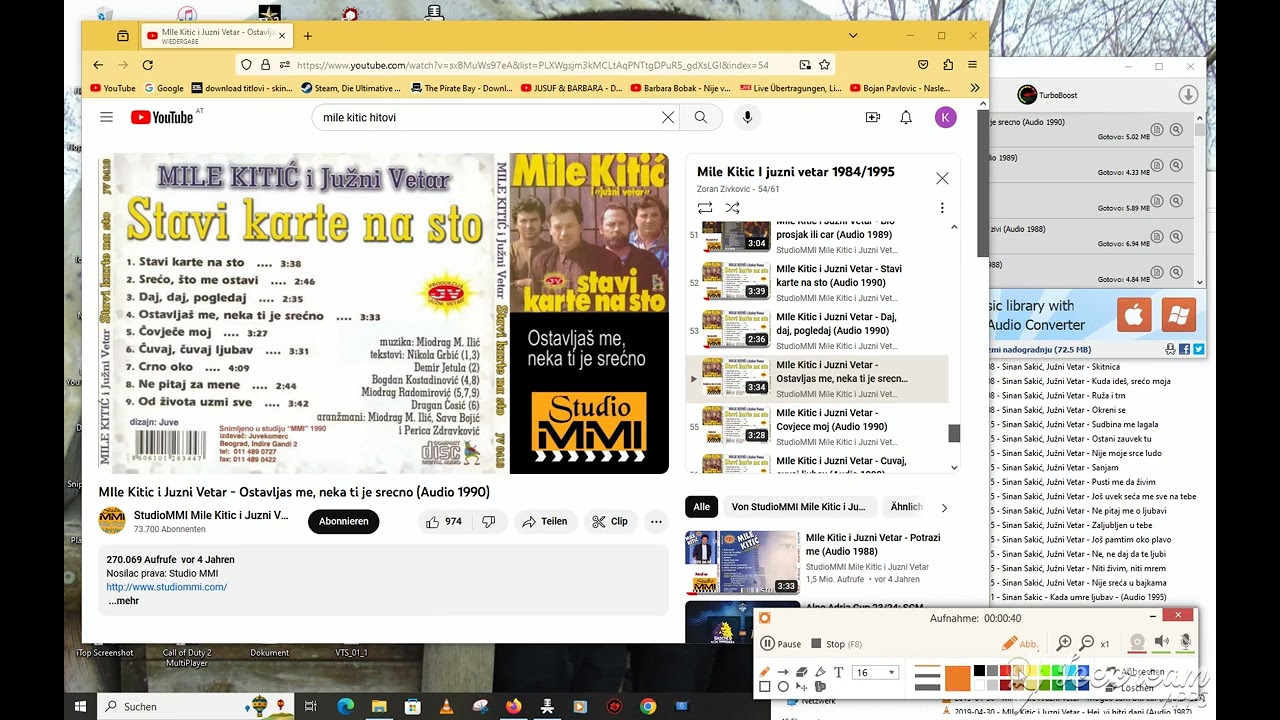The image size is (1280, 720).
Task: Select the rectangle shape tool in the recorder
Action: pyautogui.click(x=765, y=687)
